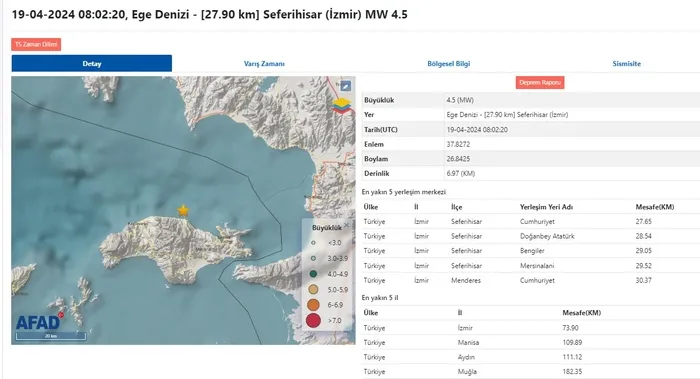
Task: Click the Muğla province cell
Action: tap(467, 371)
